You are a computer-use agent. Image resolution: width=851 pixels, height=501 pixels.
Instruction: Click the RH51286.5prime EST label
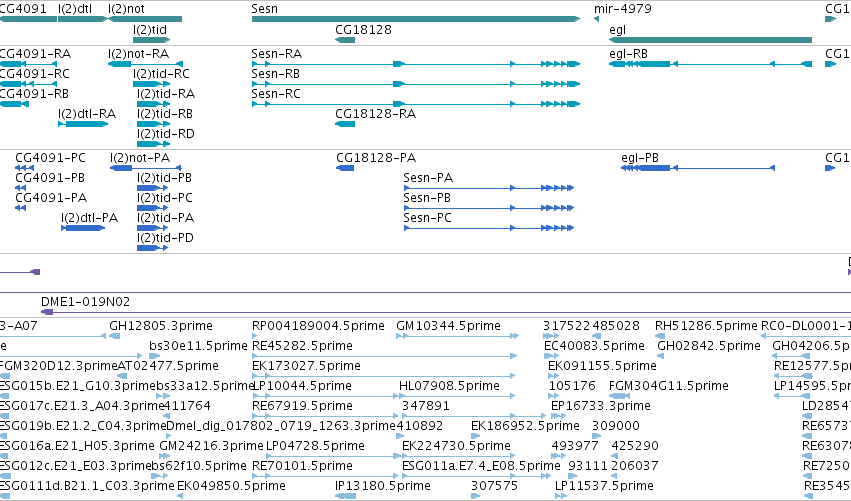coord(706,326)
